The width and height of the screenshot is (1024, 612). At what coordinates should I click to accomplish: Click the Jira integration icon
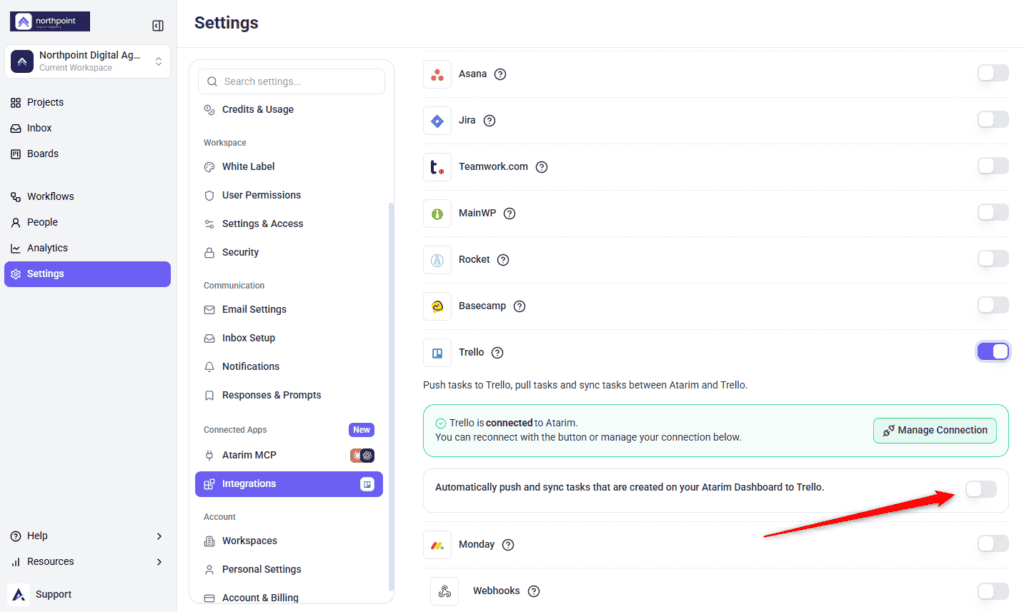click(437, 120)
